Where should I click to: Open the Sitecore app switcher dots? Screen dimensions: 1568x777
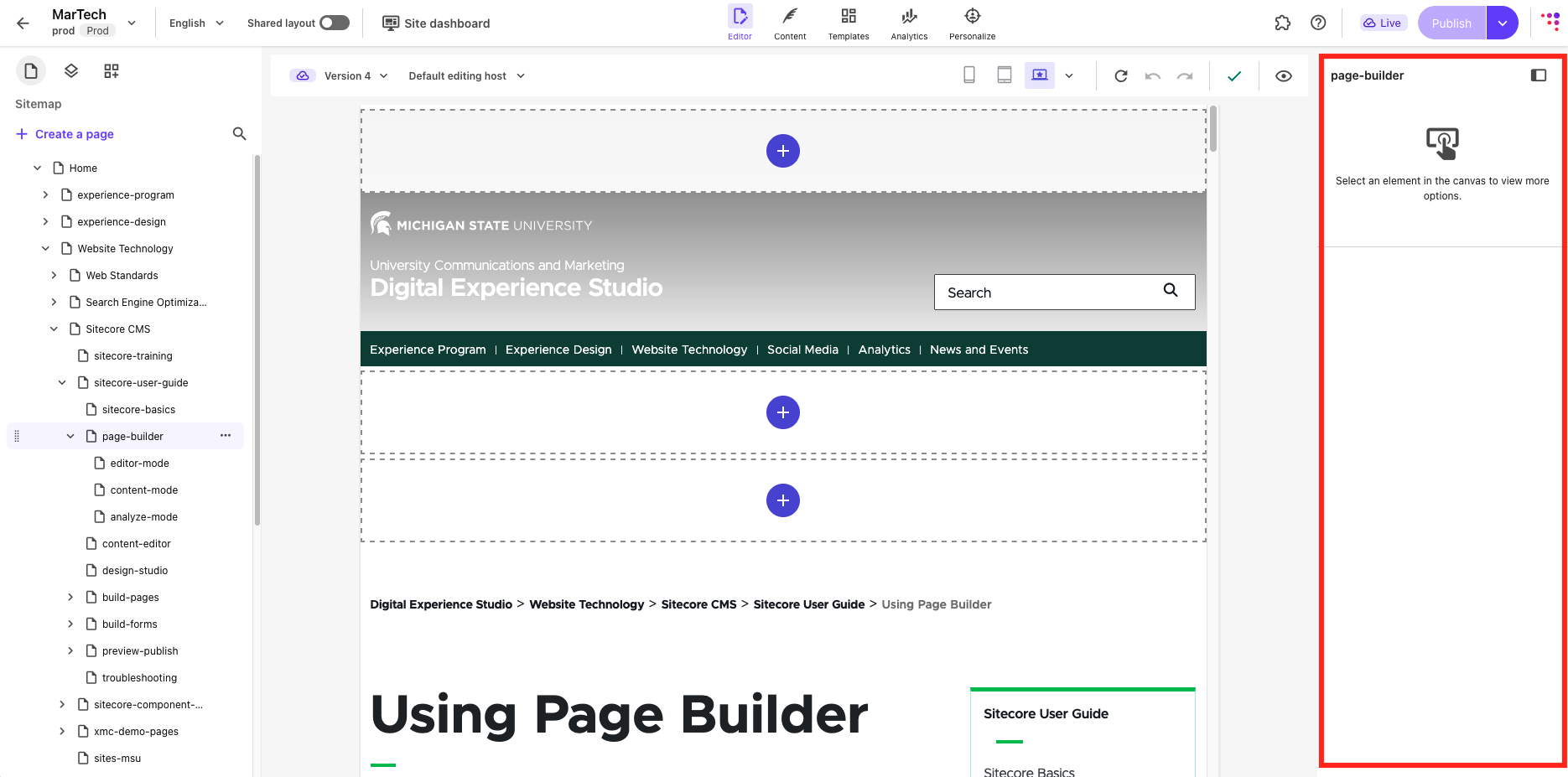(x=1550, y=22)
